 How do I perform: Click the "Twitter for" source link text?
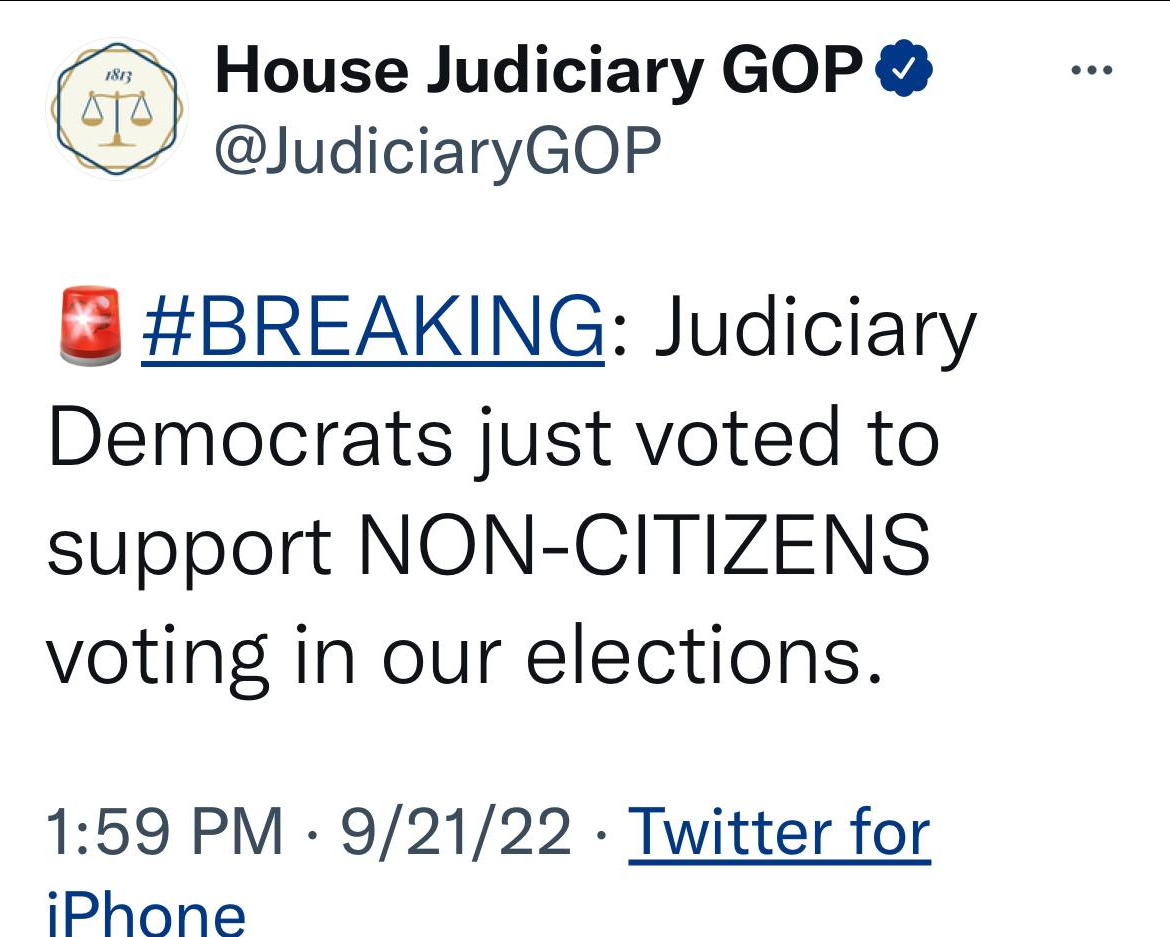pos(779,831)
